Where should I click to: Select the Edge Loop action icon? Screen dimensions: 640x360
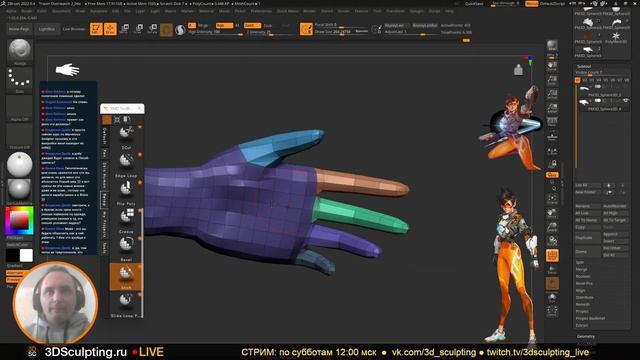tap(126, 162)
